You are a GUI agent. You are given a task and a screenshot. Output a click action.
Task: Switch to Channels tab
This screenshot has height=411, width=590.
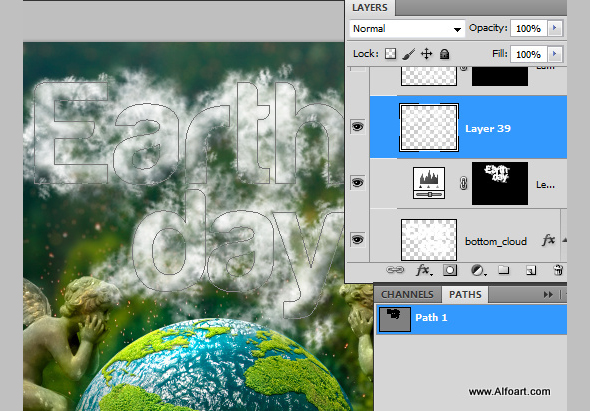coord(407,294)
